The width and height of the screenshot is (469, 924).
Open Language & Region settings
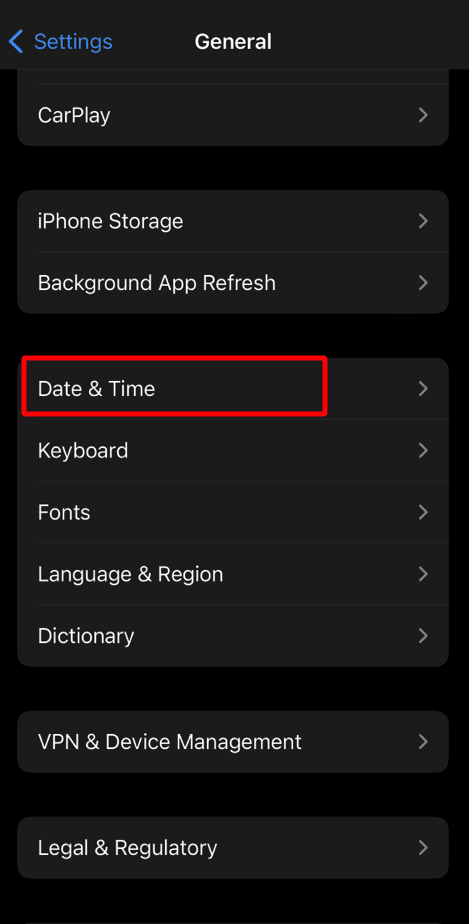(x=233, y=574)
